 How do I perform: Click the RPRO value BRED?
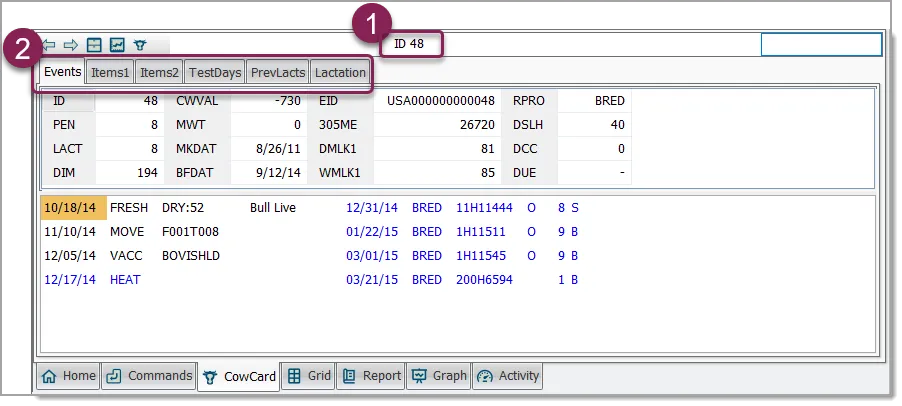610,101
